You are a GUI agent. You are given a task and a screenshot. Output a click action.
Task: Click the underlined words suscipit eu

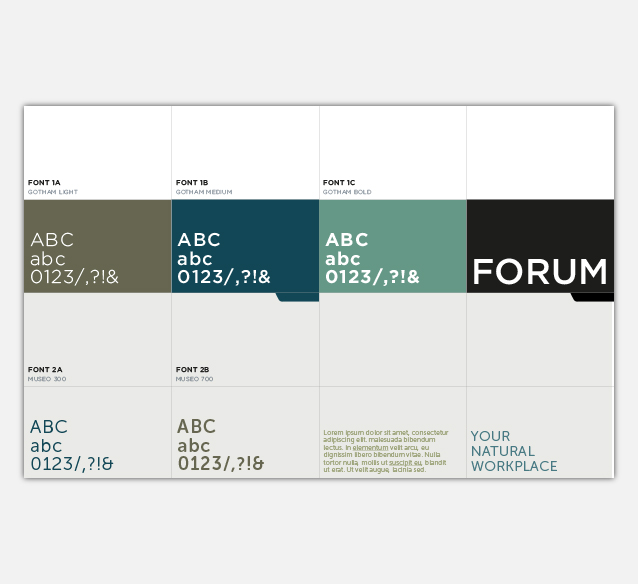pyautogui.click(x=405, y=462)
